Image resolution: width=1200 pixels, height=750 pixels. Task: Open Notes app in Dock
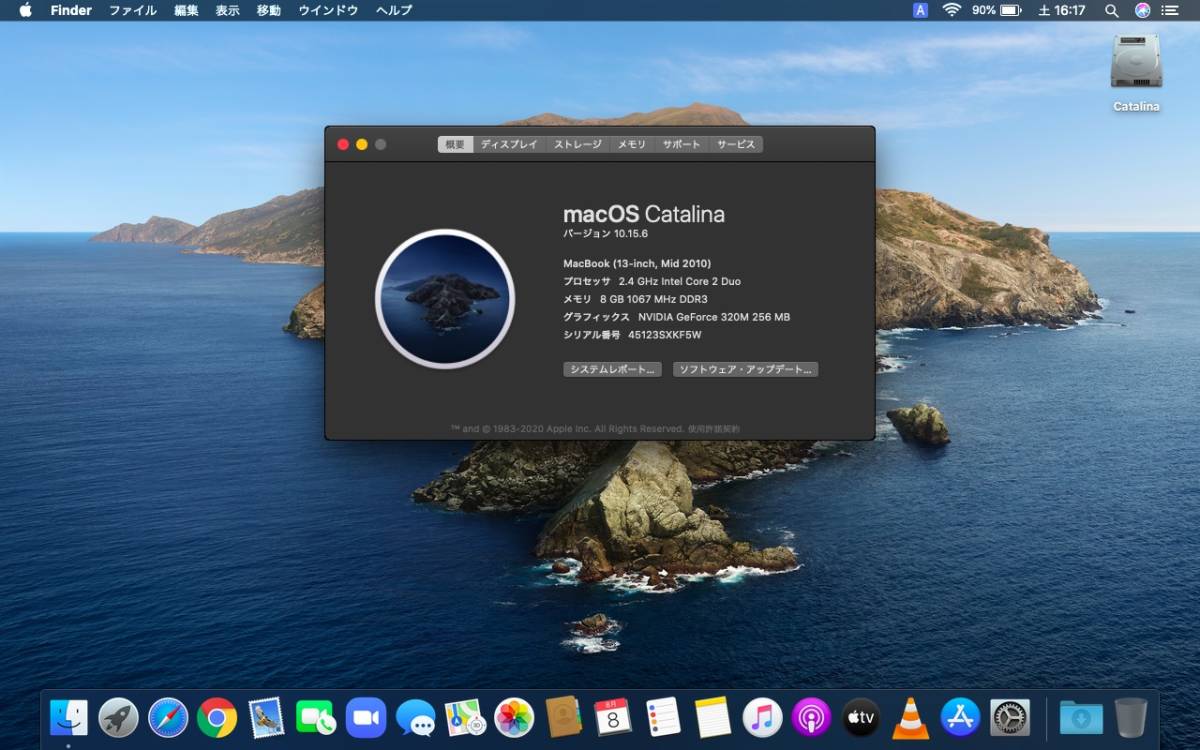click(x=713, y=717)
